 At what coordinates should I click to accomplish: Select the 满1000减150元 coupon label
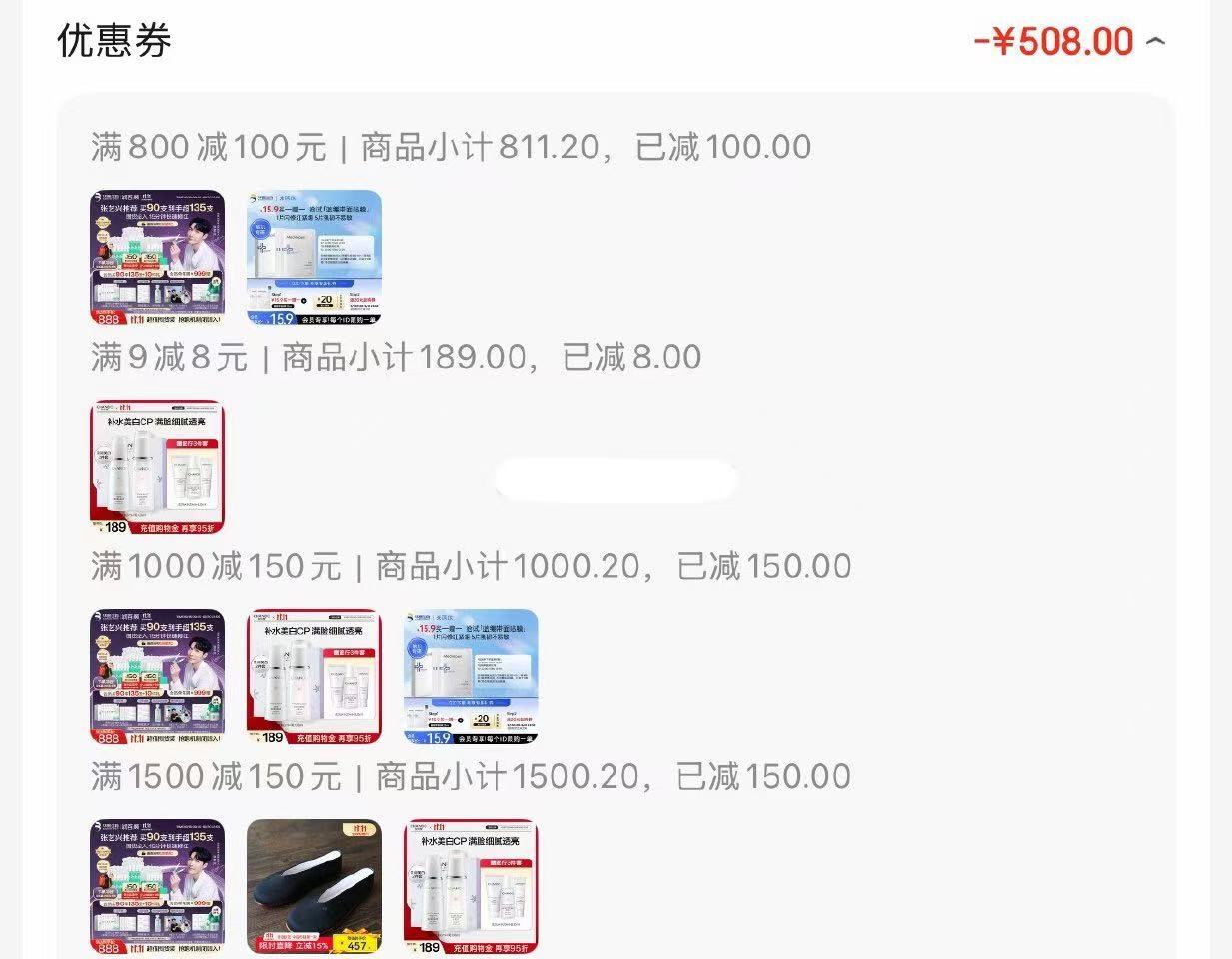click(x=216, y=566)
